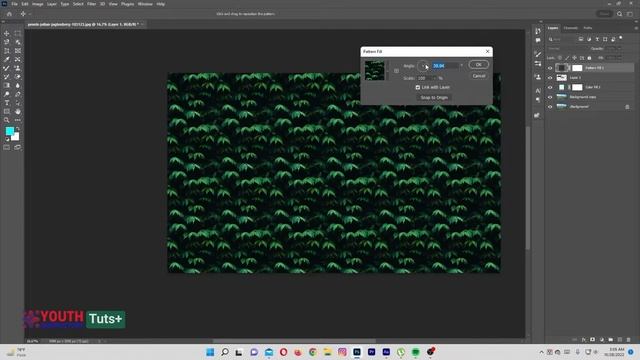Open the taskbar Search icon

[x=225, y=352]
